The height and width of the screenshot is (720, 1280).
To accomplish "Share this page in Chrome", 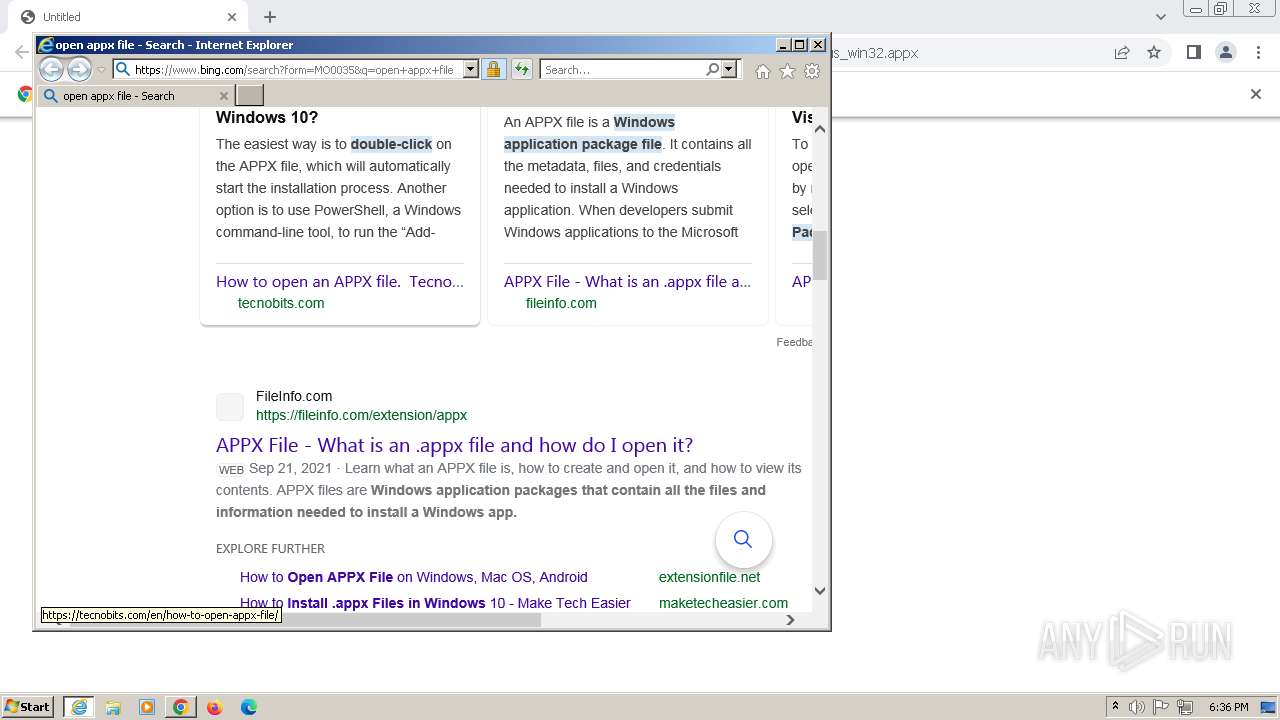I will pos(1122,53).
